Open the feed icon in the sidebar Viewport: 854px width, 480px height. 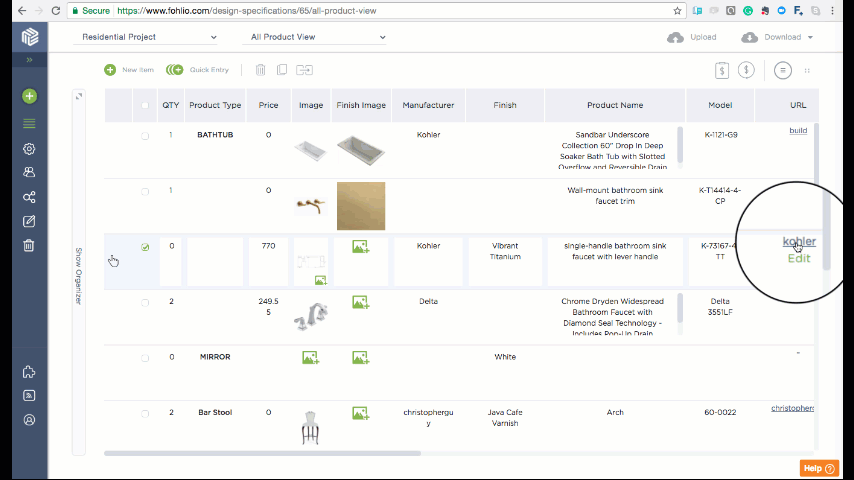[x=29, y=396]
